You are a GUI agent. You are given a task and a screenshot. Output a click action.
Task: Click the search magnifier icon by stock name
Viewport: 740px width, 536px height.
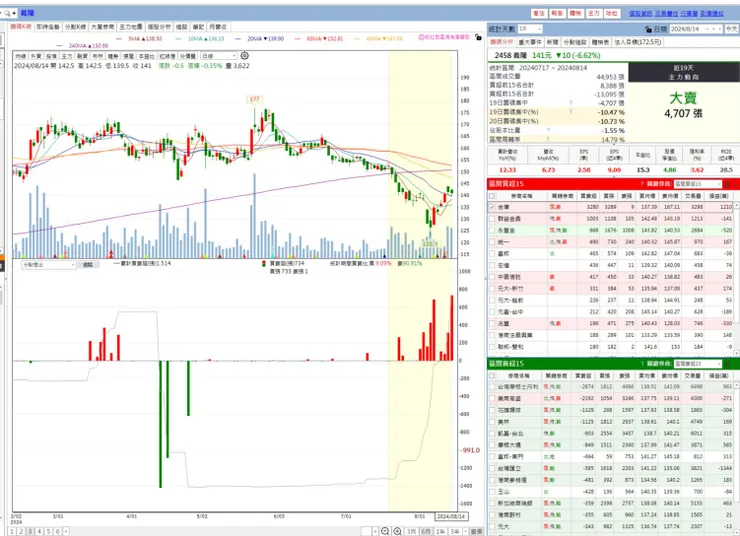coord(7,13)
